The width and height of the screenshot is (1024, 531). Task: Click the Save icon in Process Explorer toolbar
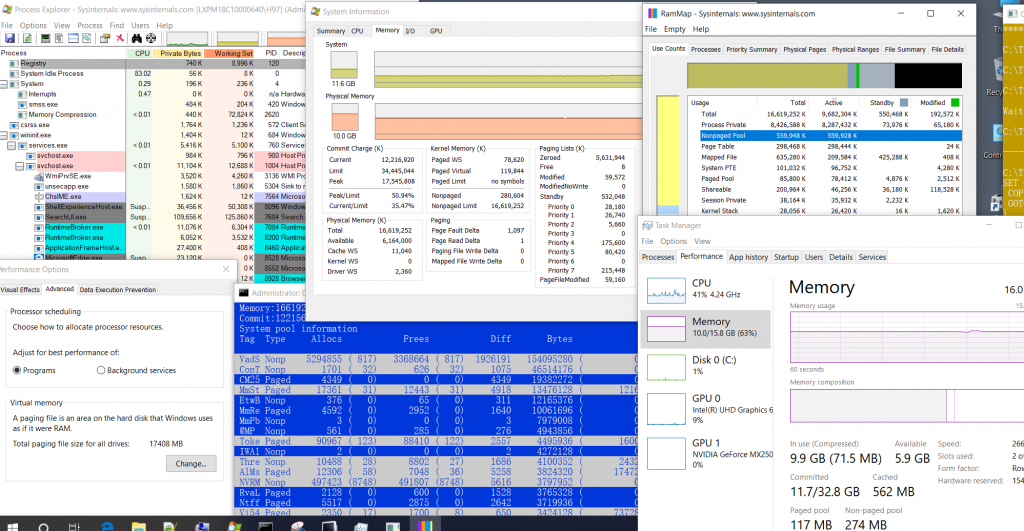[x=10, y=39]
